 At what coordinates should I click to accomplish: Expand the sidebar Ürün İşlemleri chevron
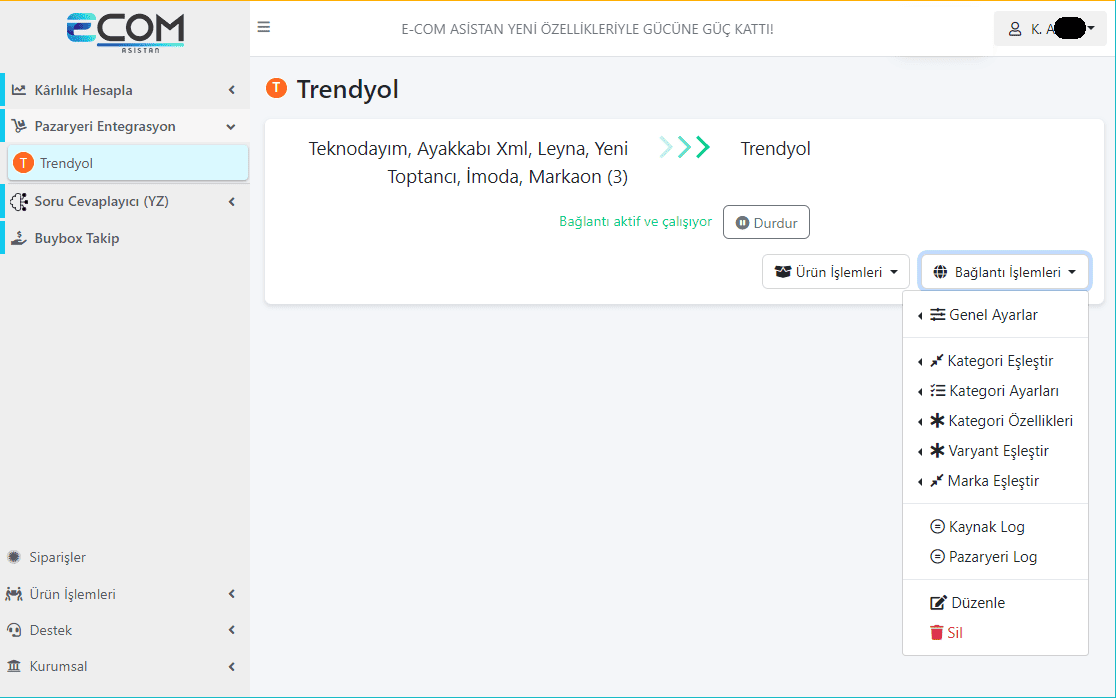[231, 594]
